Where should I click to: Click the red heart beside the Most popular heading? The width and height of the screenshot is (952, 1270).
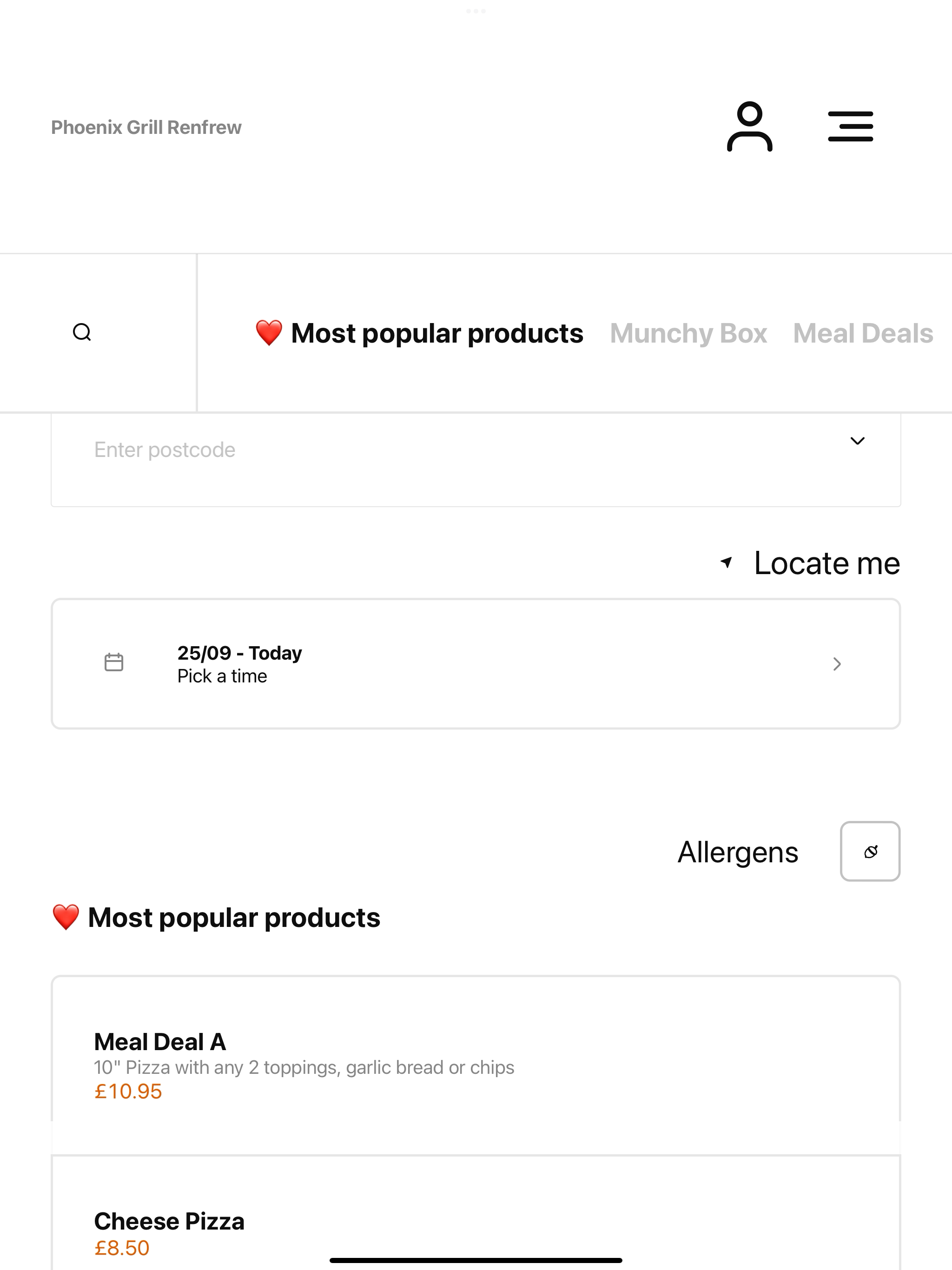[66, 917]
